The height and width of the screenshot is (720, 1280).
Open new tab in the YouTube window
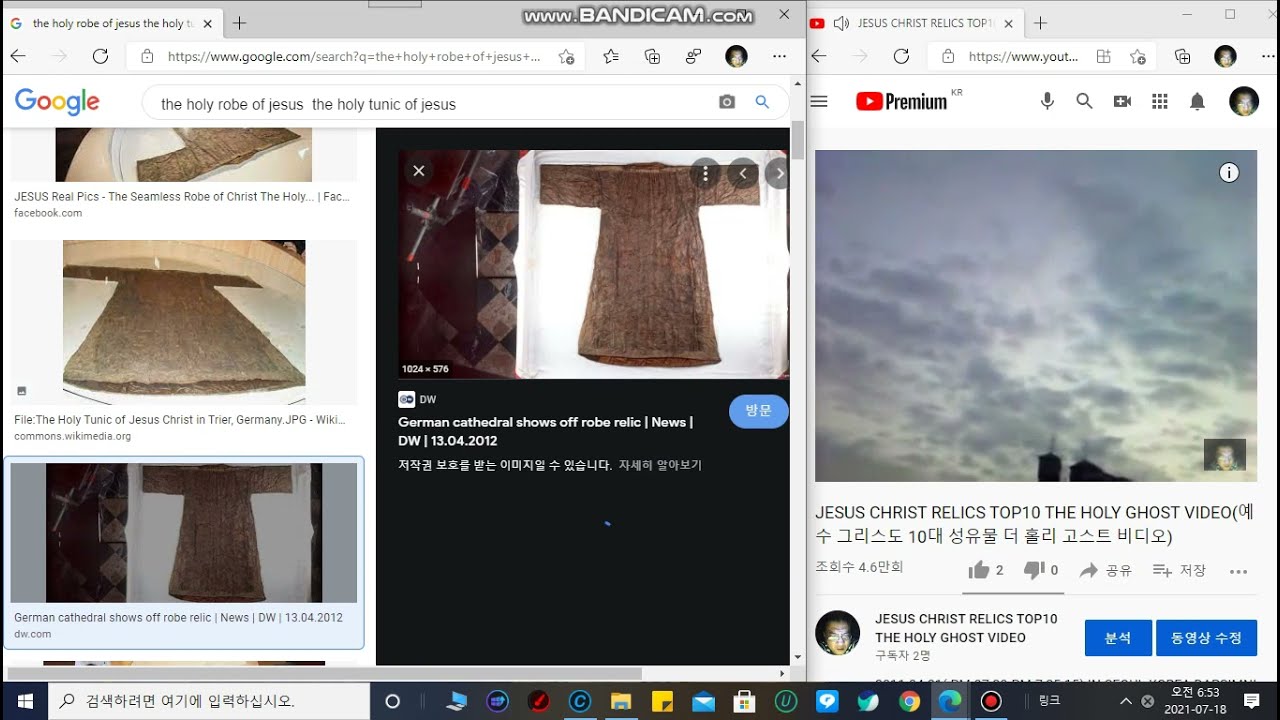pyautogui.click(x=1040, y=23)
